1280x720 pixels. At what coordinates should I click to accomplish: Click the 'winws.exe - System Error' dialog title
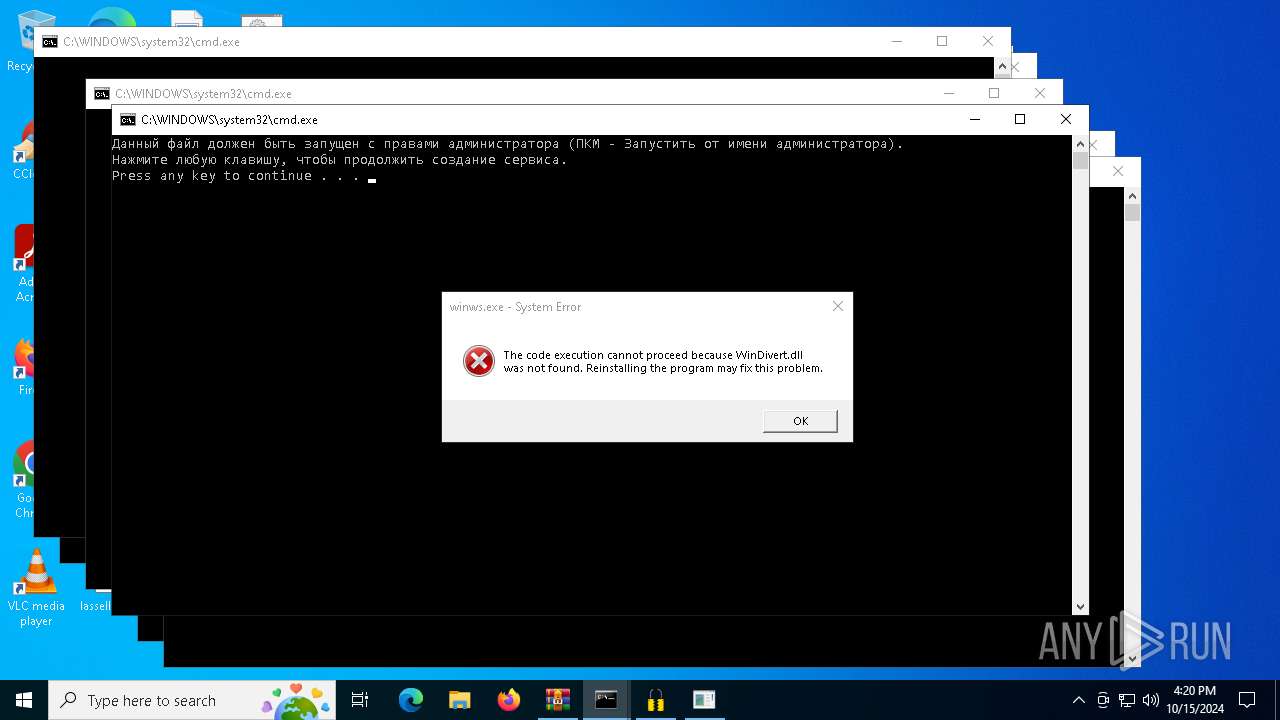515,307
